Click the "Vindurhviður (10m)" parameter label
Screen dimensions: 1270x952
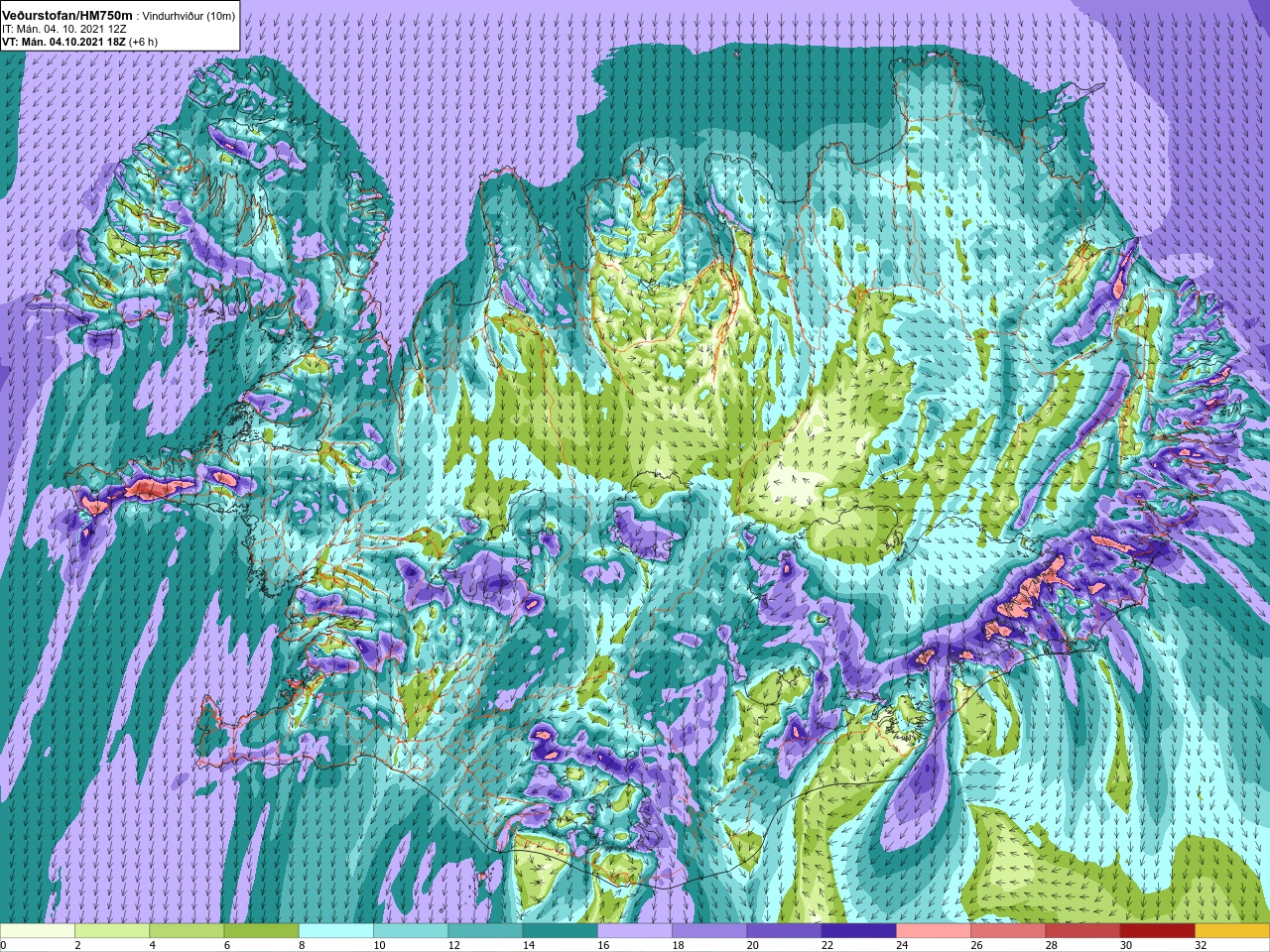189,16
